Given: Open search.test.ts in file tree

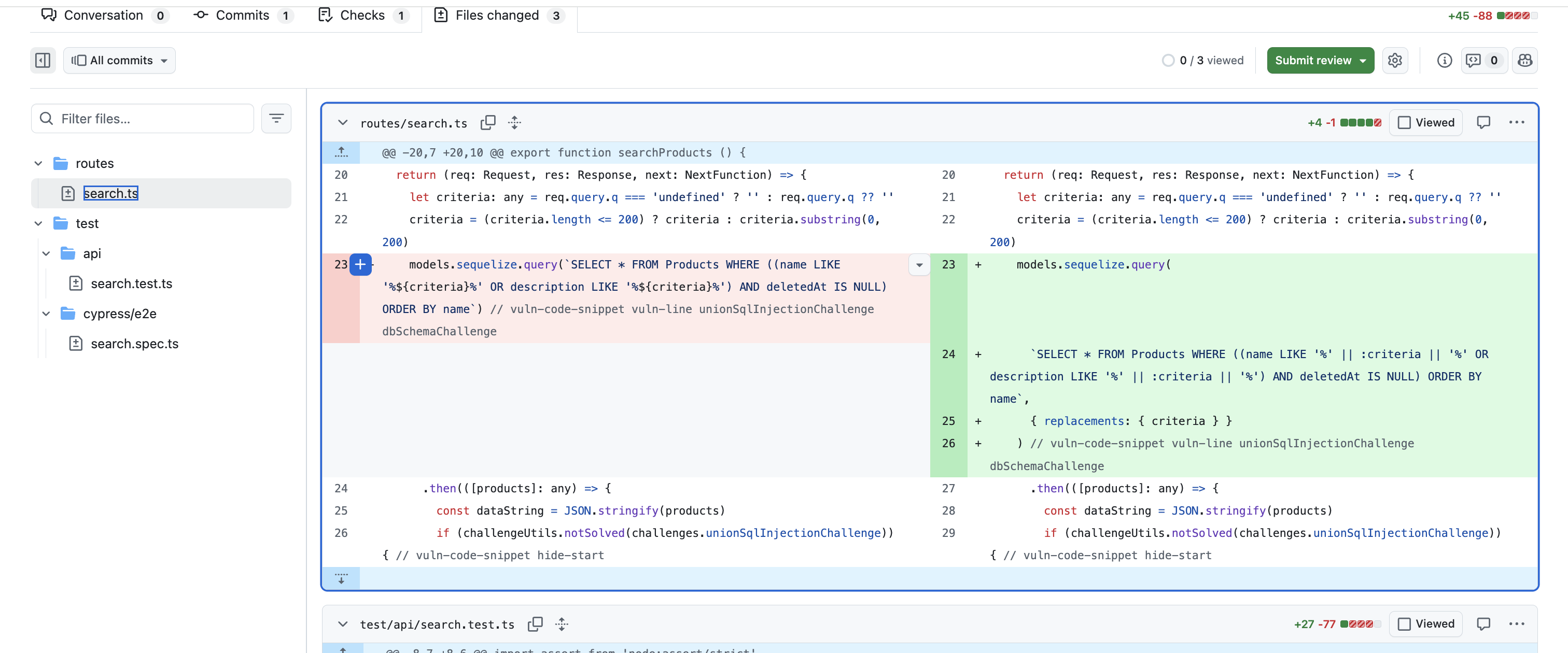Looking at the screenshot, I should pos(132,283).
